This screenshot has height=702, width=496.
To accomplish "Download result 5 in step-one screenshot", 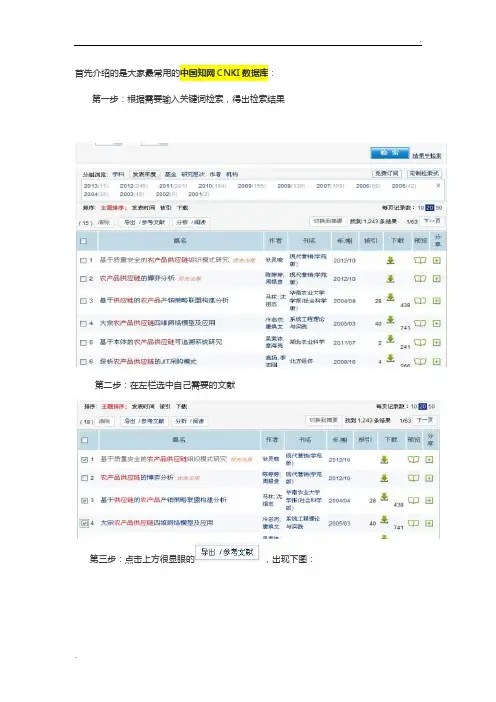I will pos(390,339).
